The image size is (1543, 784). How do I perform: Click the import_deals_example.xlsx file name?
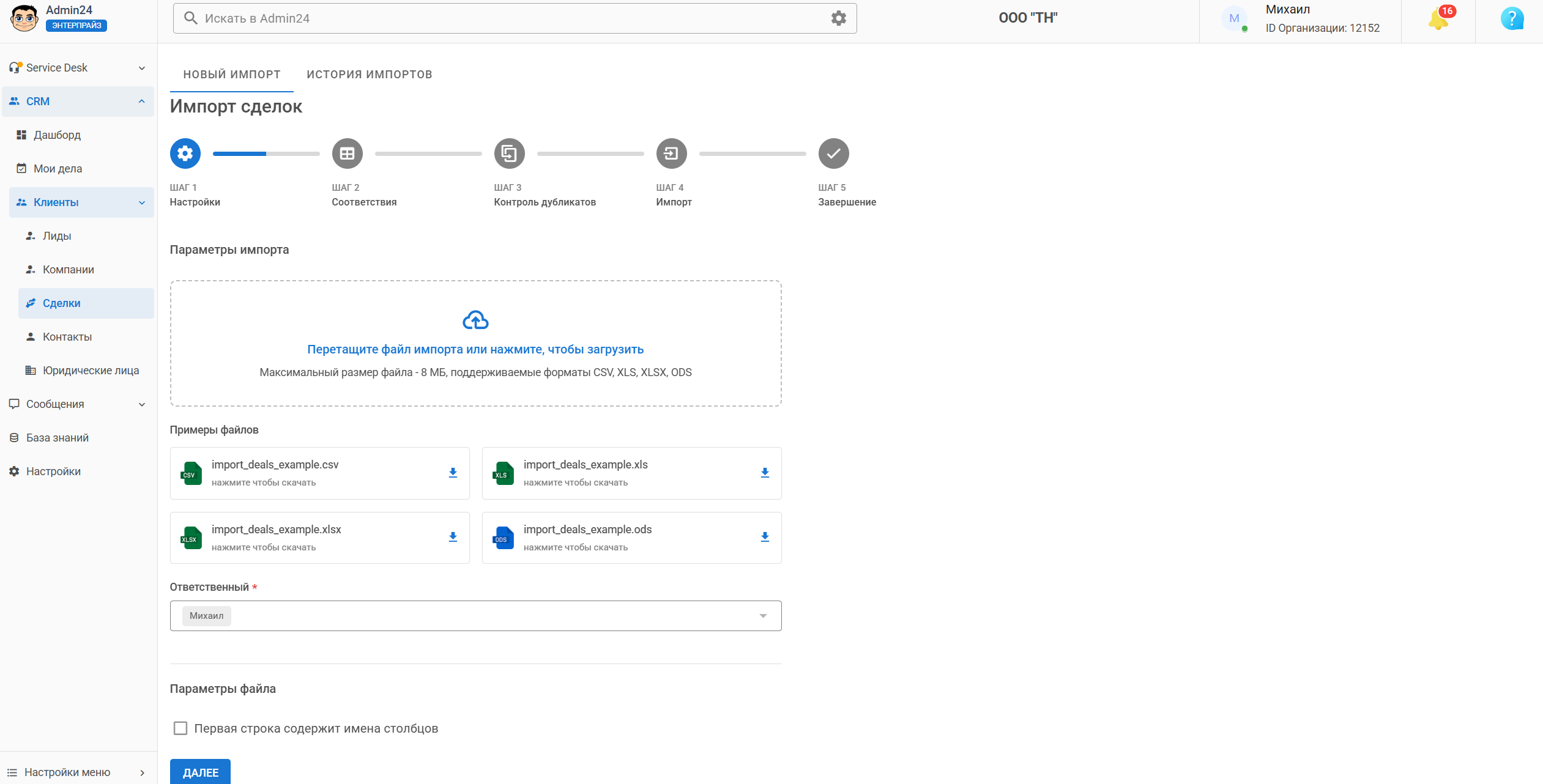click(277, 530)
